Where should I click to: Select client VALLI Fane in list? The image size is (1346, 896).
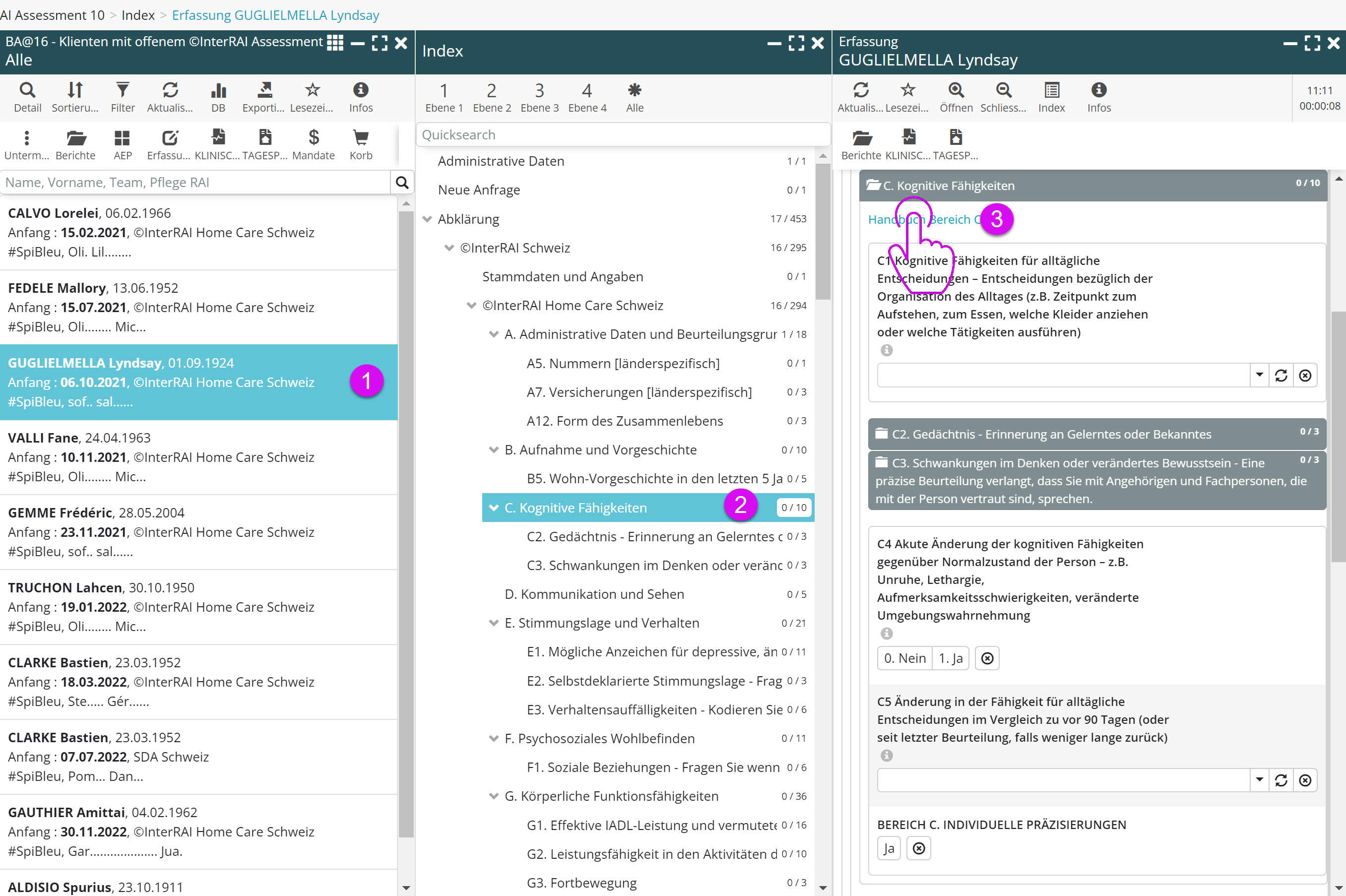198,456
